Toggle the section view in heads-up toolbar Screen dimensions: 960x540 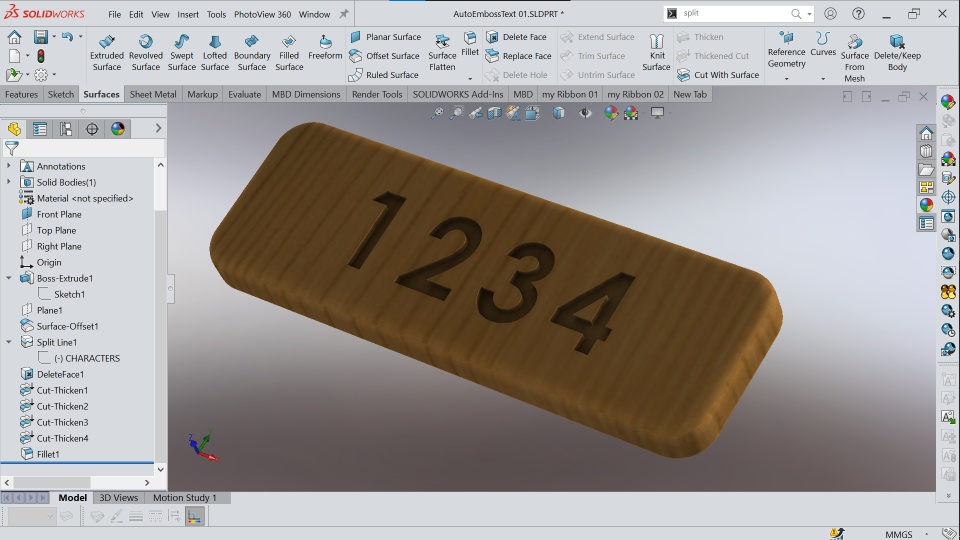495,113
